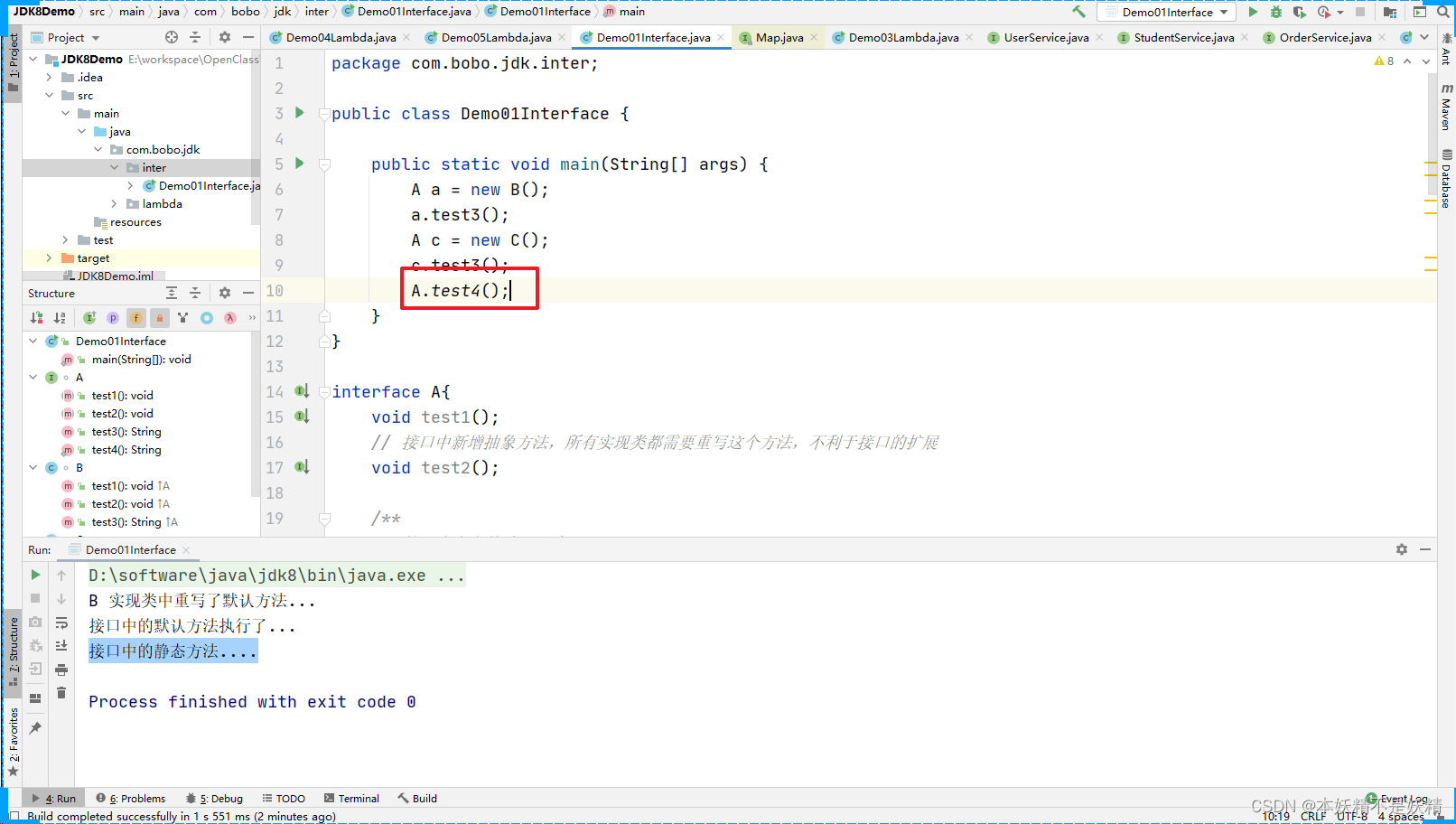Screen dimensions: 1456x824
Task: Click the Build project hammer icon
Action: point(1078,12)
